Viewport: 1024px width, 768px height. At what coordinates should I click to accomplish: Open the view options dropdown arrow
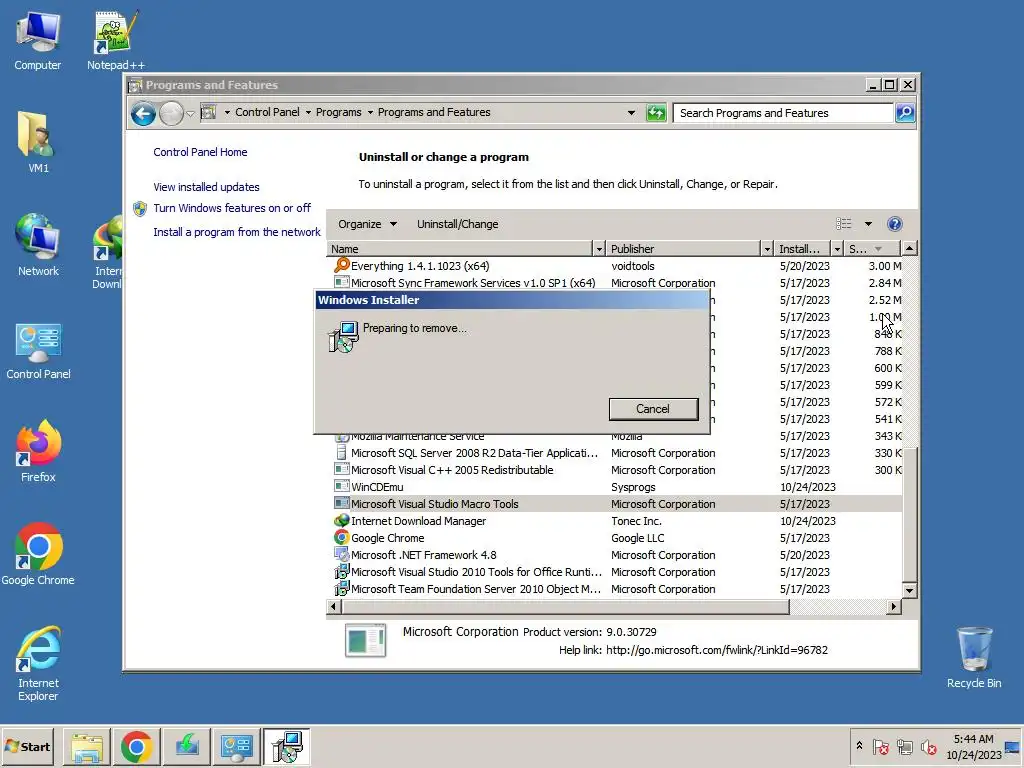coord(868,224)
